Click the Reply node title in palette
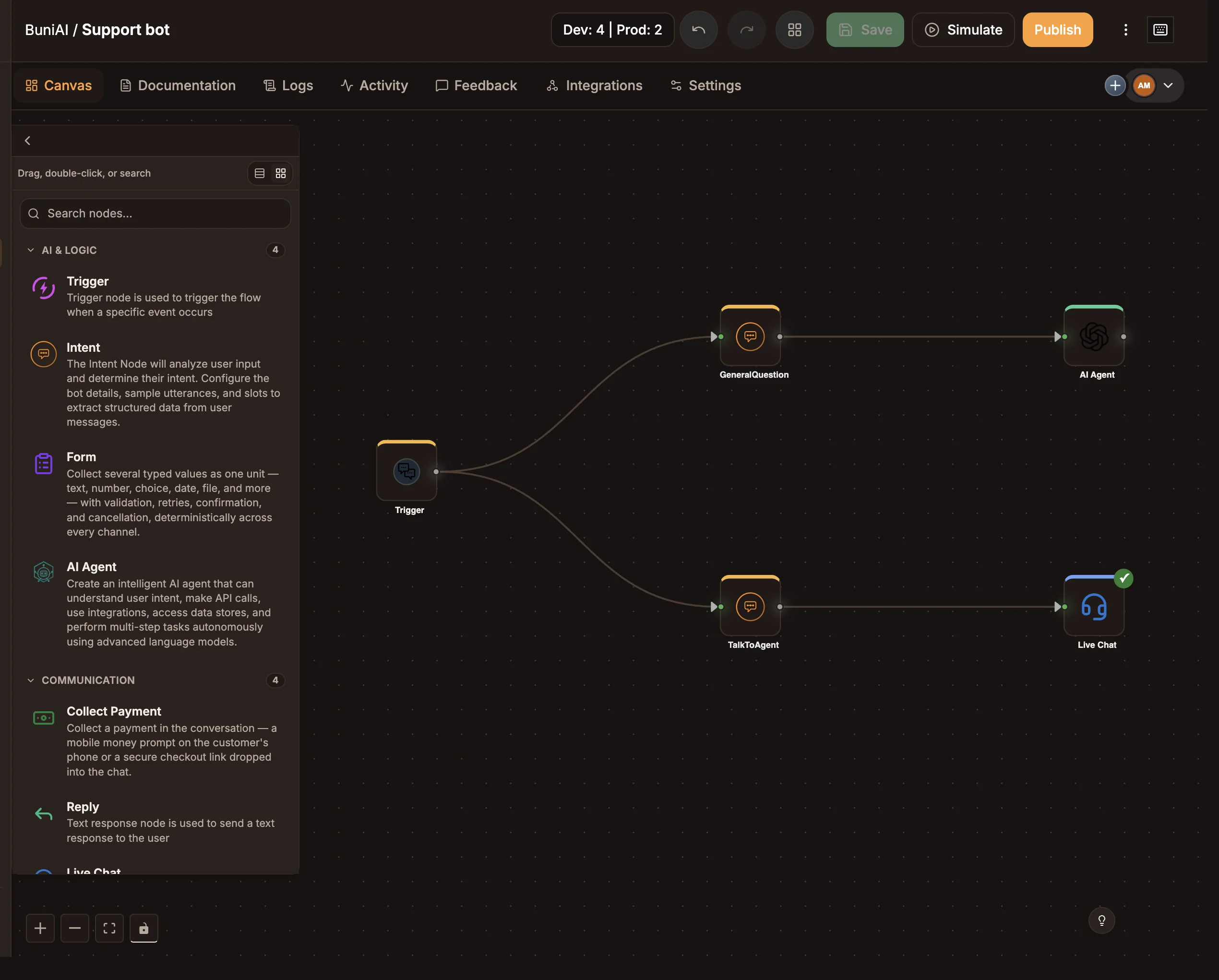The image size is (1219, 980). click(x=83, y=806)
